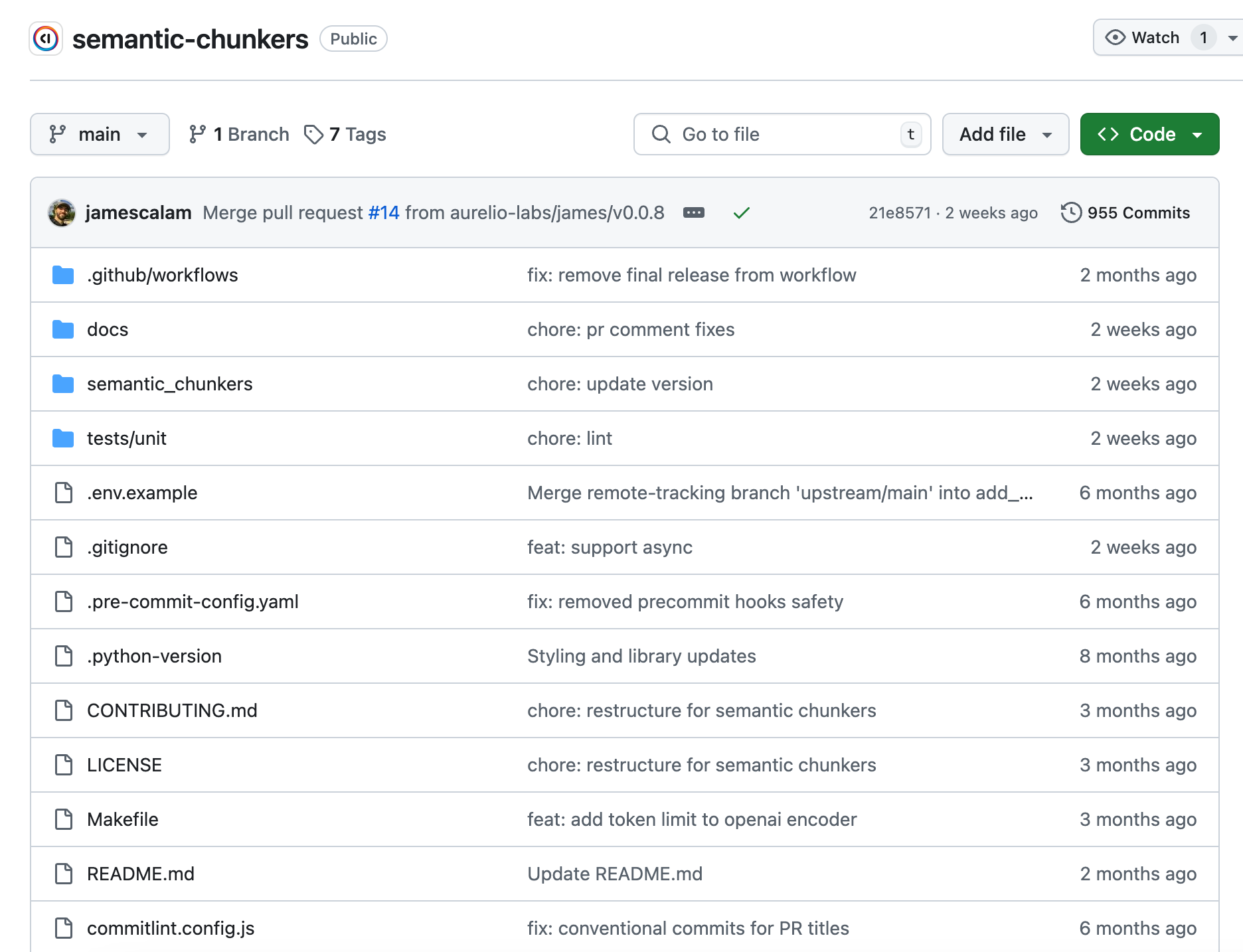Image resolution: width=1243 pixels, height=952 pixels.
Task: Click the file icon beside commitlint.config.js
Action: coord(64,928)
